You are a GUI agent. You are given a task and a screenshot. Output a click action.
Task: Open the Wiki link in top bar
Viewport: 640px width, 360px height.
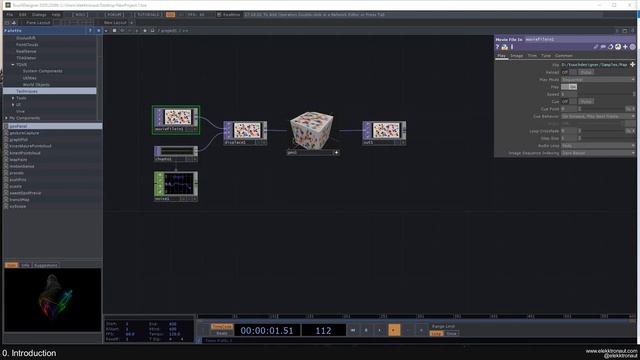pyautogui.click(x=80, y=15)
